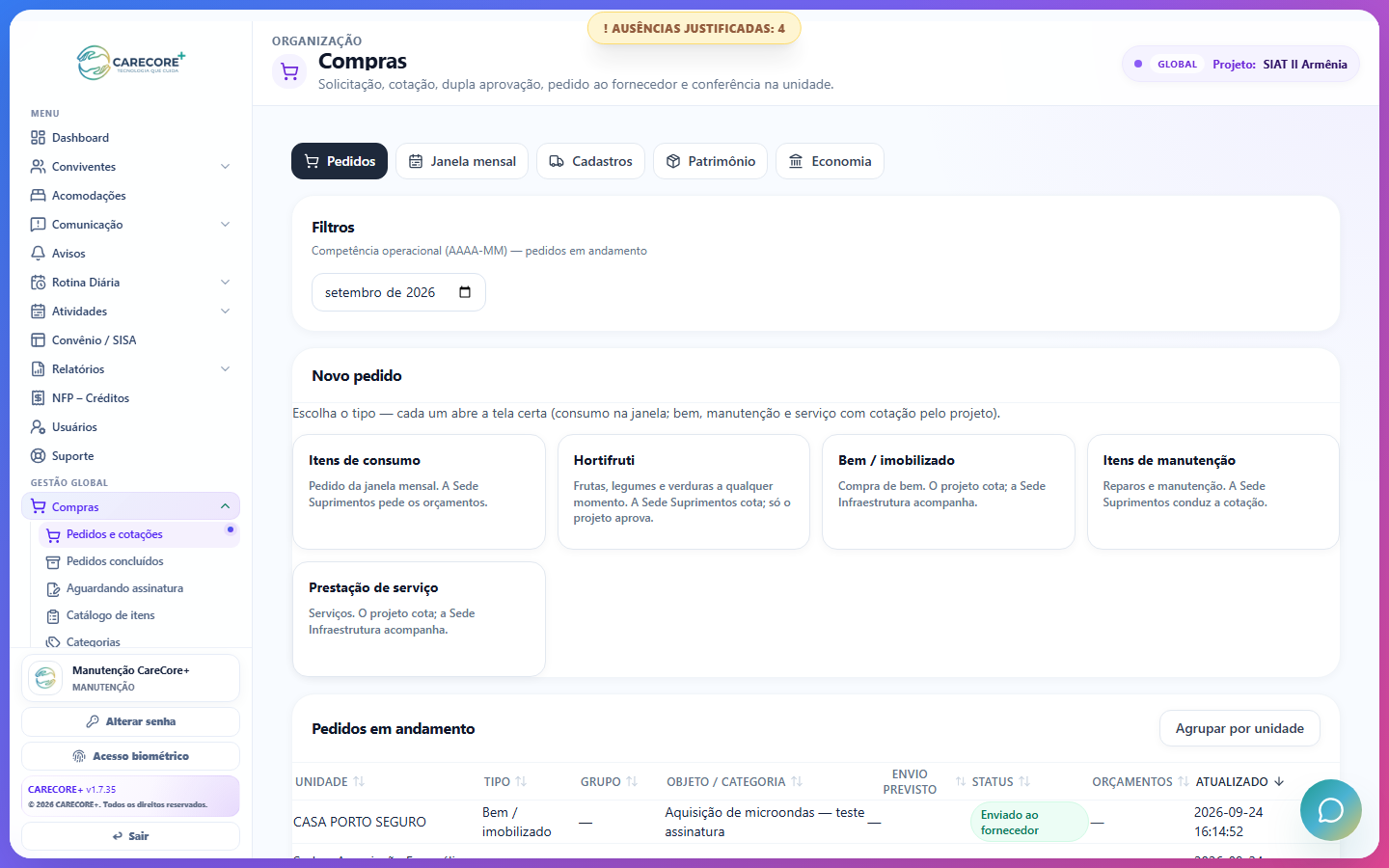Image resolution: width=1389 pixels, height=868 pixels.
Task: Open the Catálogo de itens clipboard icon
Action: tap(53, 615)
